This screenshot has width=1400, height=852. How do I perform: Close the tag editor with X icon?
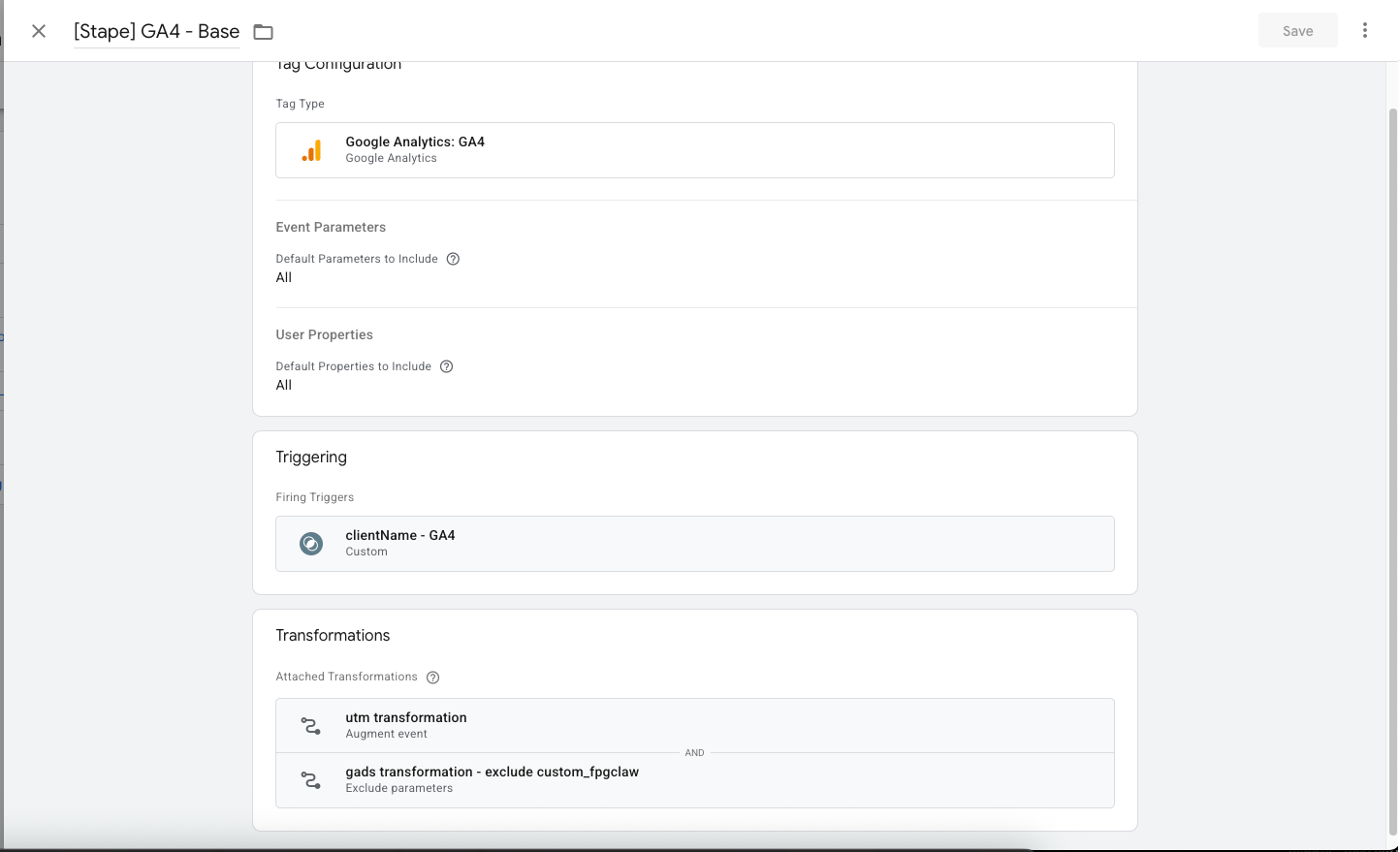pyautogui.click(x=39, y=31)
